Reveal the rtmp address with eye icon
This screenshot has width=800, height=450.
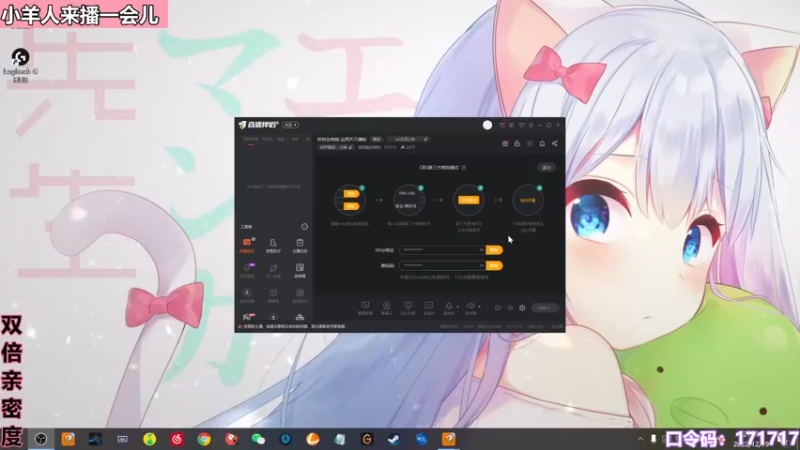coord(481,250)
